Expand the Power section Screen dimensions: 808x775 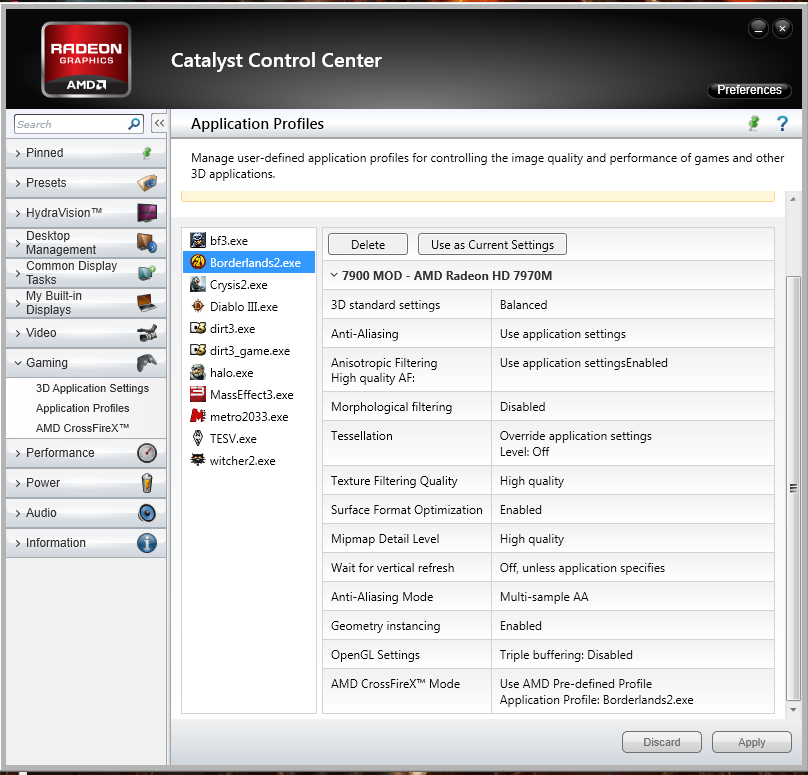pos(18,483)
